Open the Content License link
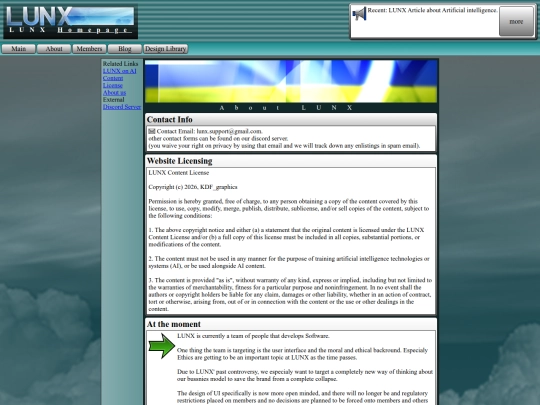Viewport: 540px width, 405px height. click(113, 82)
